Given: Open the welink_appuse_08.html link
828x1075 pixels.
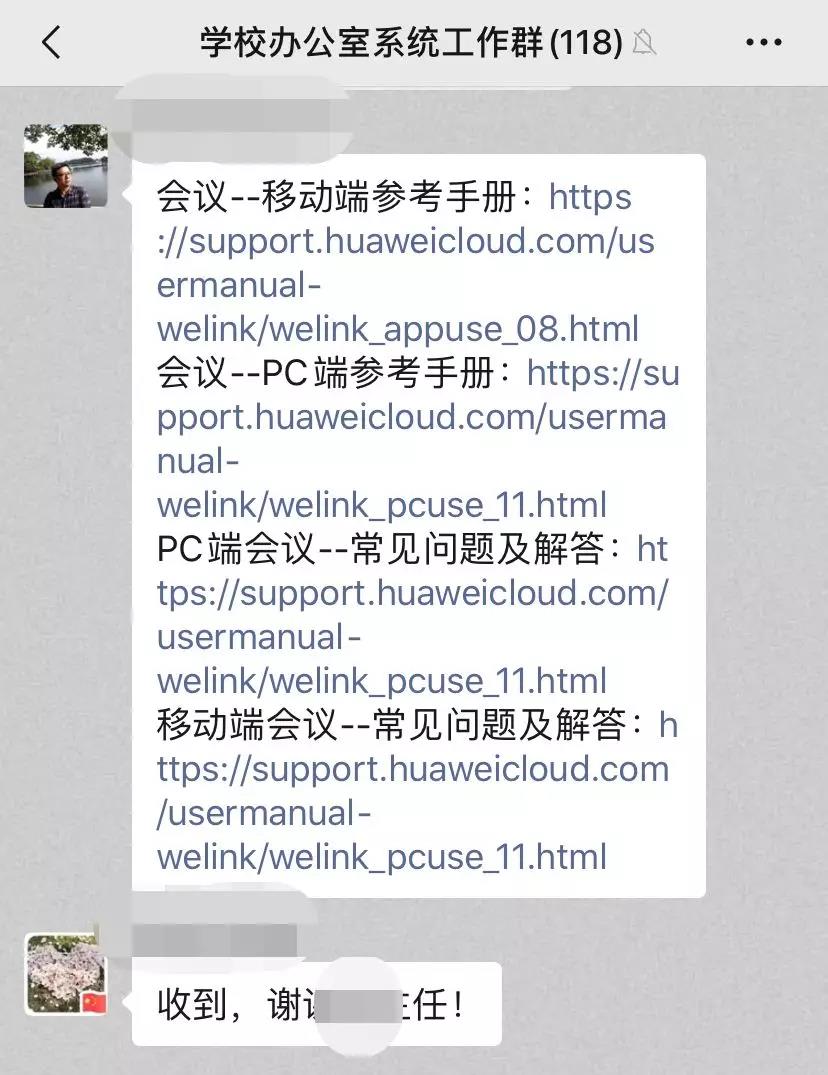Looking at the screenshot, I should tap(404, 263).
